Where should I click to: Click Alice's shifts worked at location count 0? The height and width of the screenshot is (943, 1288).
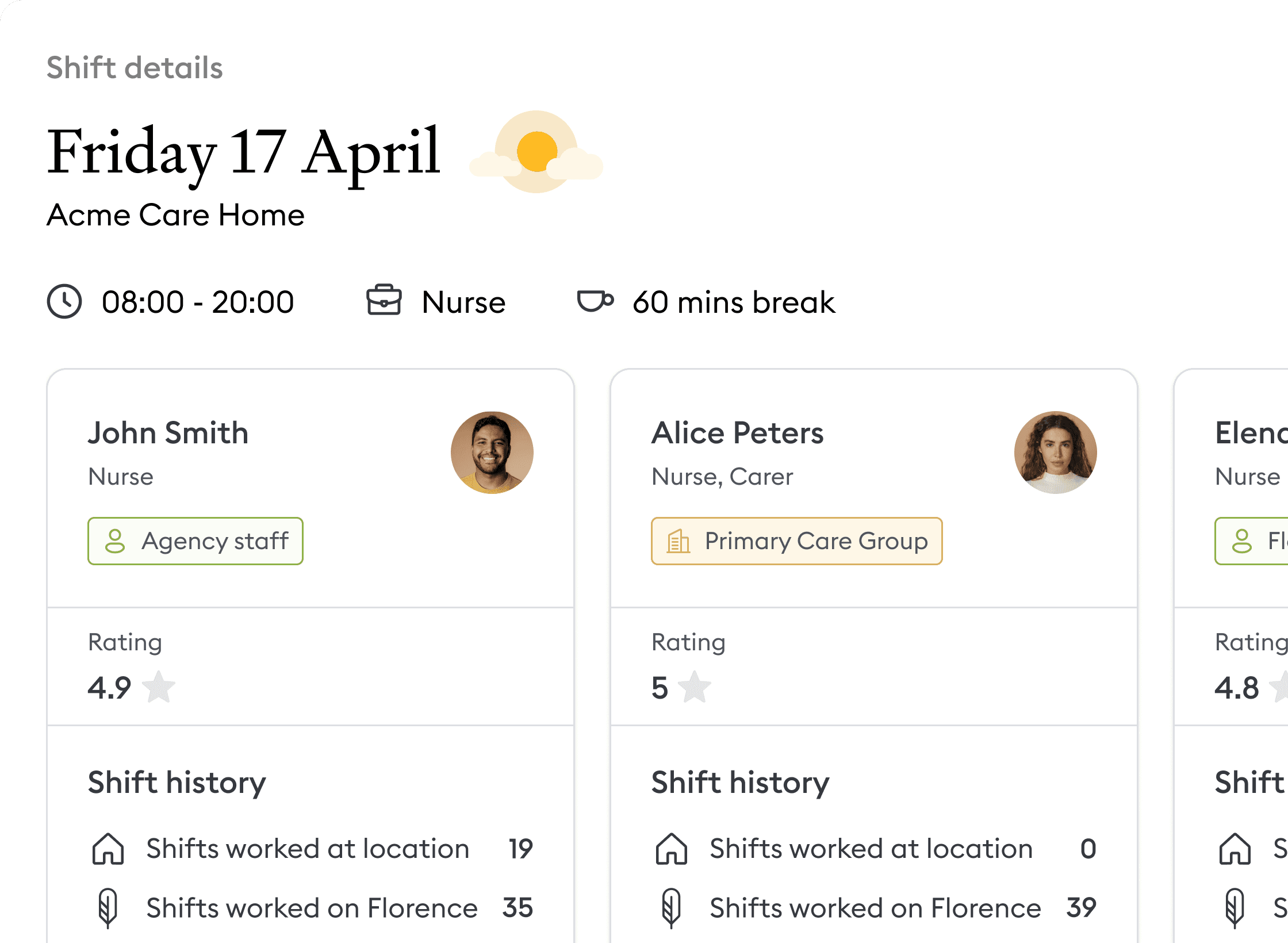pos(1088,849)
